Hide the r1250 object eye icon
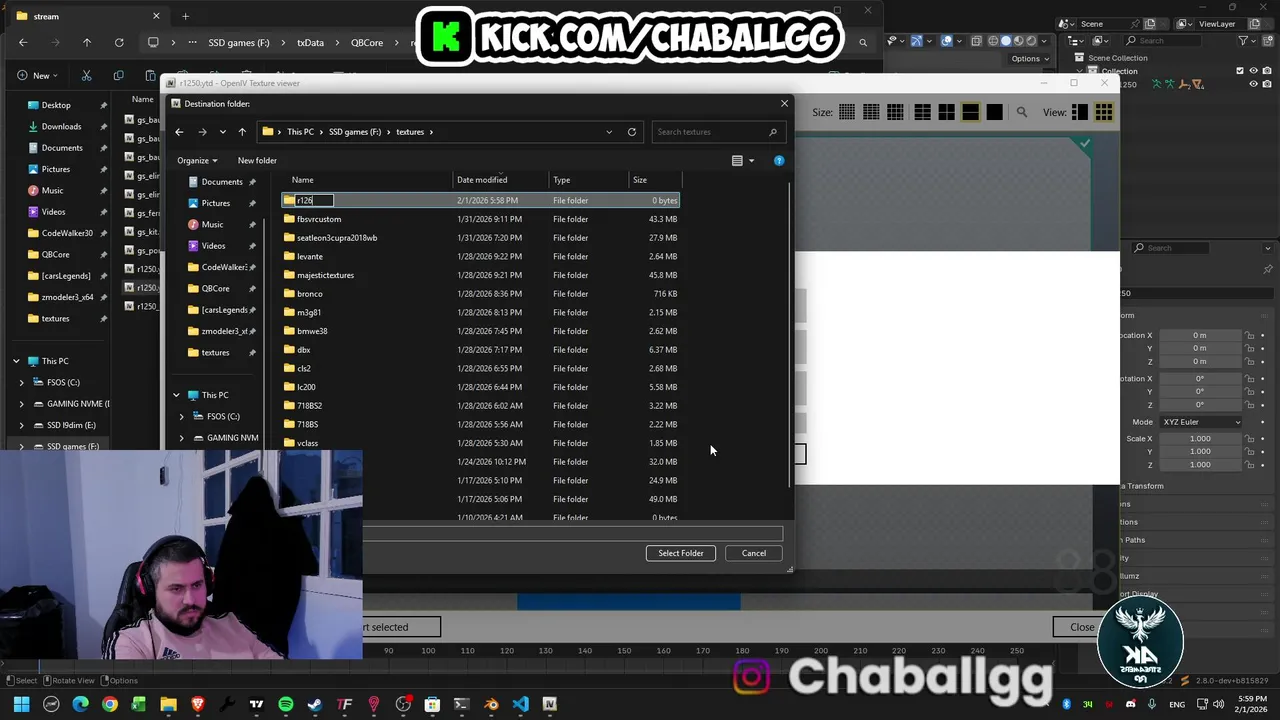 pyautogui.click(x=1254, y=84)
